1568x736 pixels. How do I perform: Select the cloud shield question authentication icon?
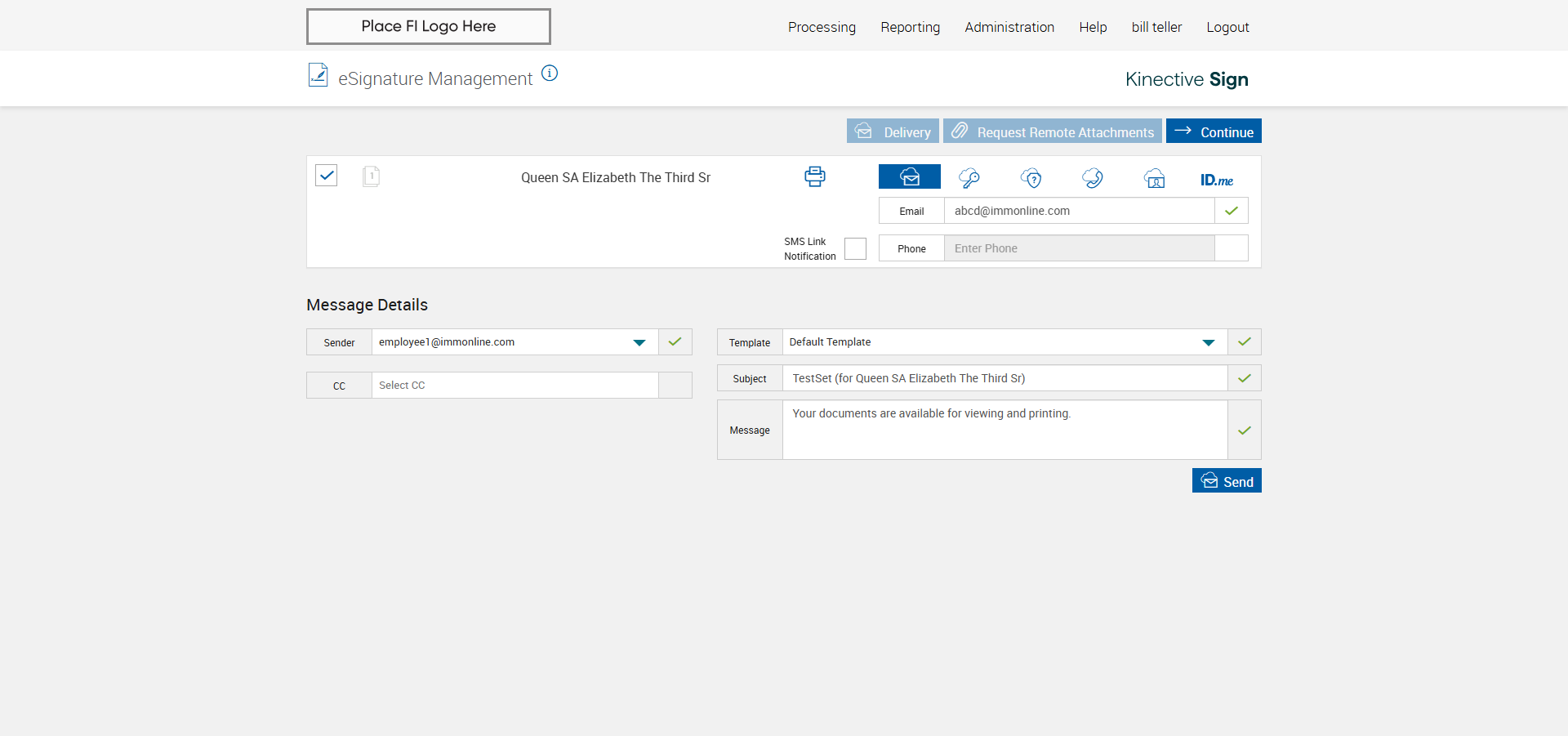coord(1031,178)
